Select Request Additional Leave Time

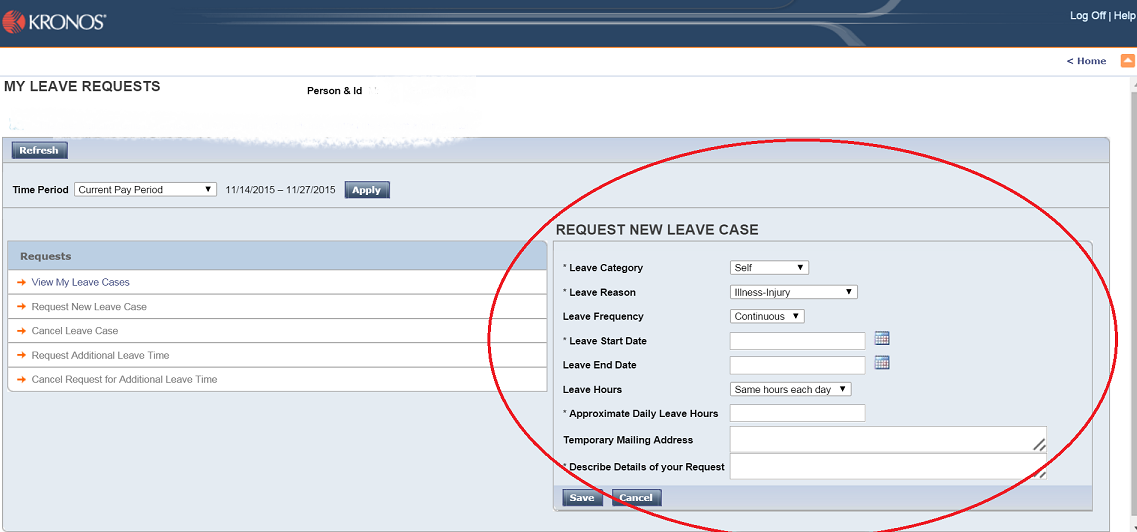100,355
